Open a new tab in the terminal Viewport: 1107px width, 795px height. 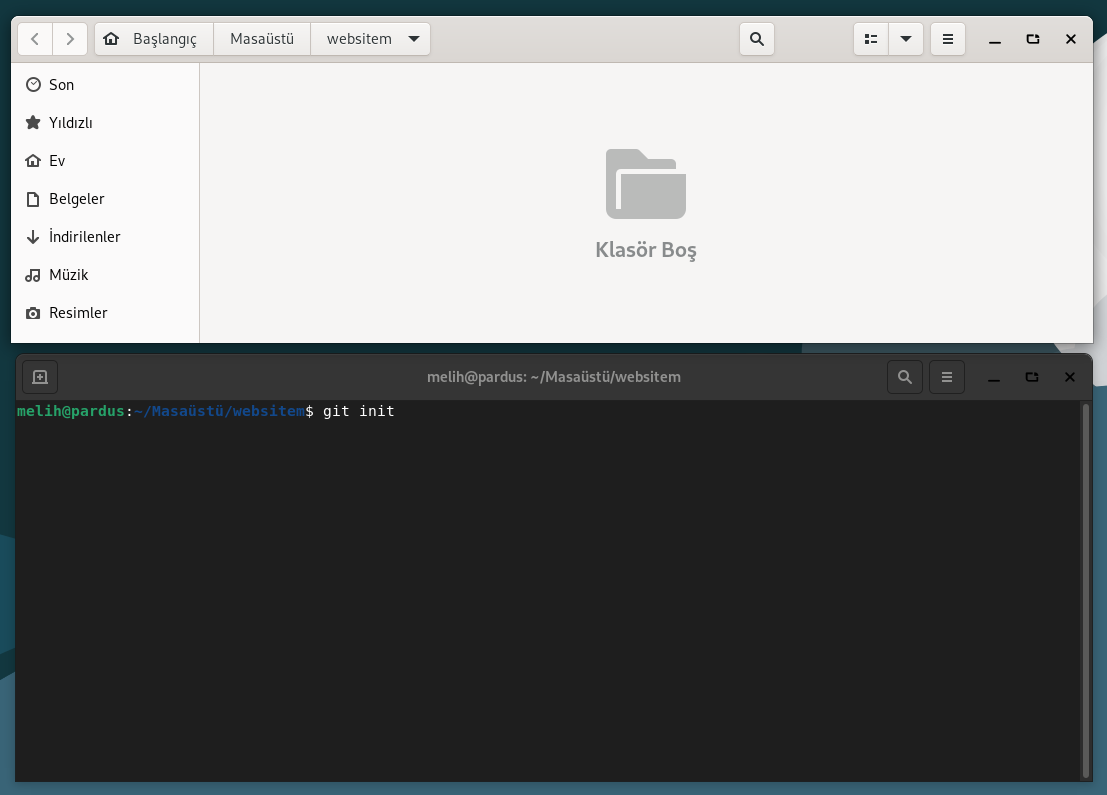coord(40,377)
